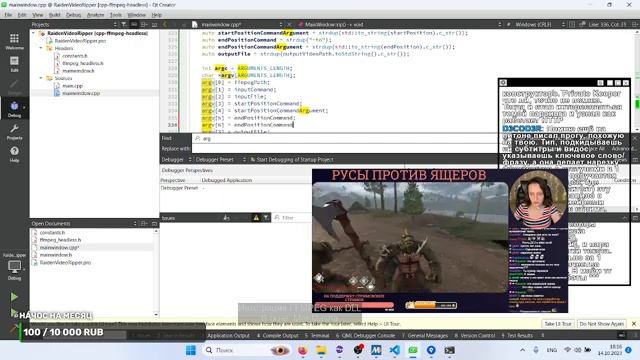Select mainwindow.cpp in Sources folder
The width and height of the screenshot is (640, 360).
point(81,93)
